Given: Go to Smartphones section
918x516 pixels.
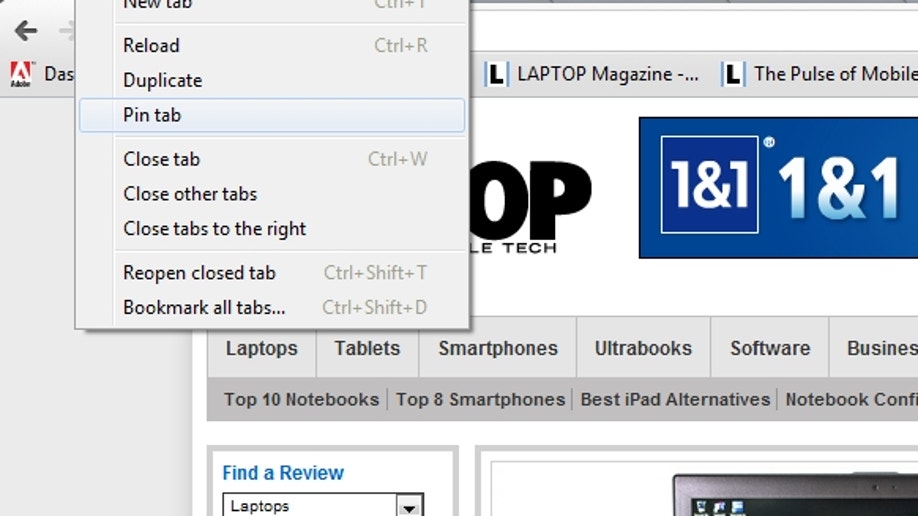Looking at the screenshot, I should [498, 348].
